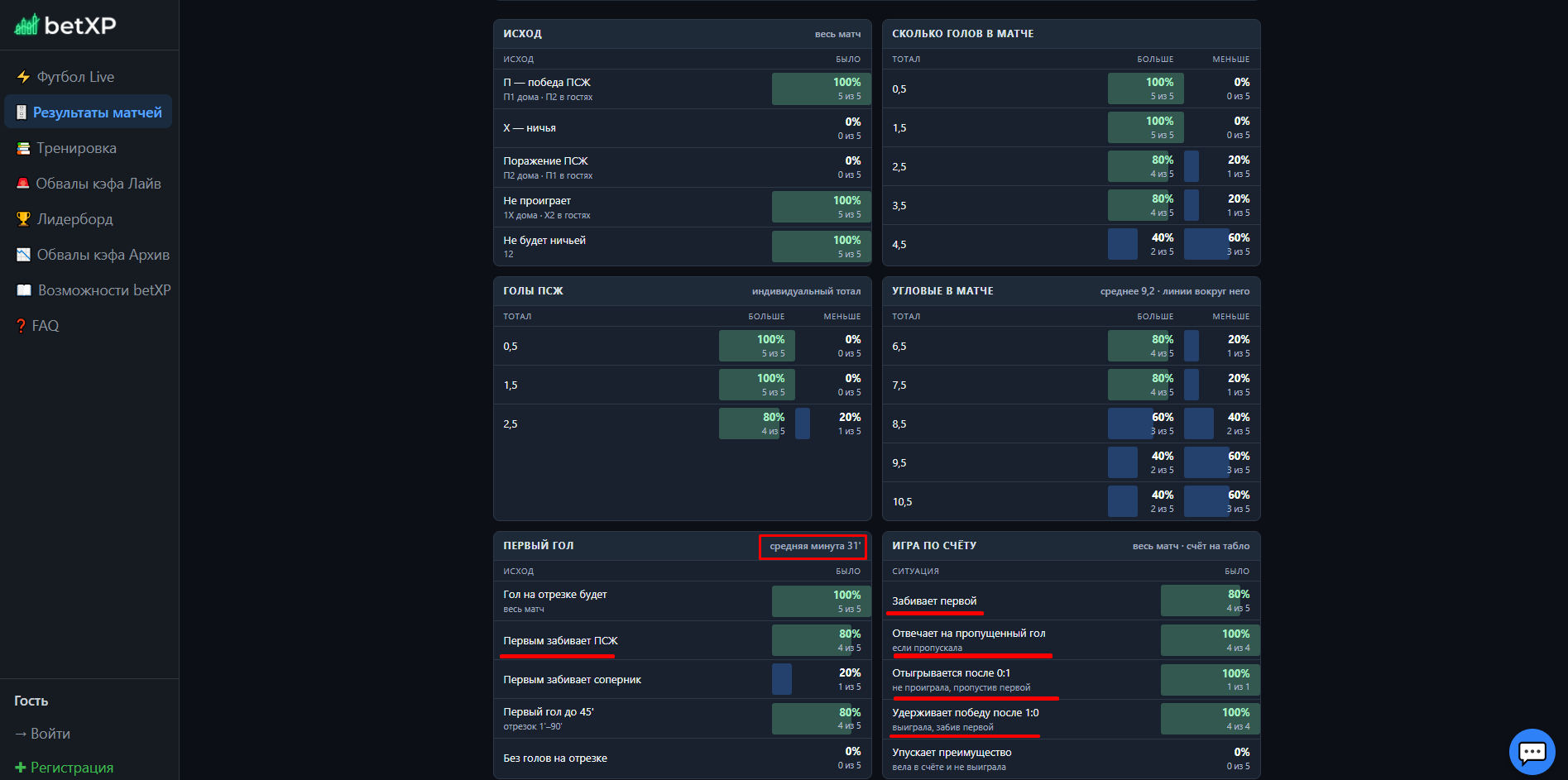The image size is (1568, 780).
Task: Click the betXP logo icon
Action: [x=26, y=25]
